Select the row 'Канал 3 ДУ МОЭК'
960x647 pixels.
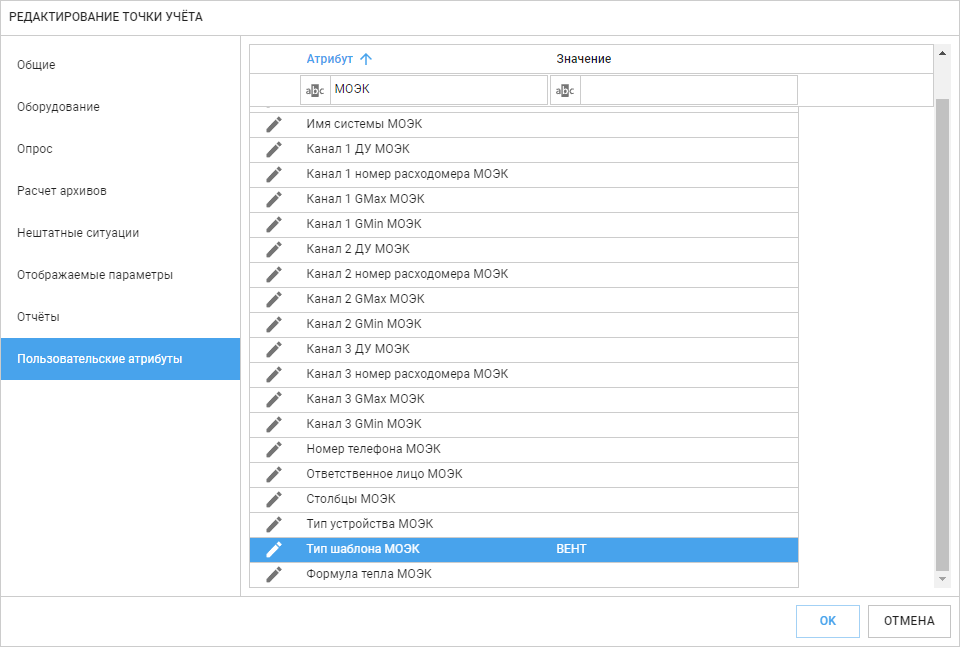click(x=524, y=350)
